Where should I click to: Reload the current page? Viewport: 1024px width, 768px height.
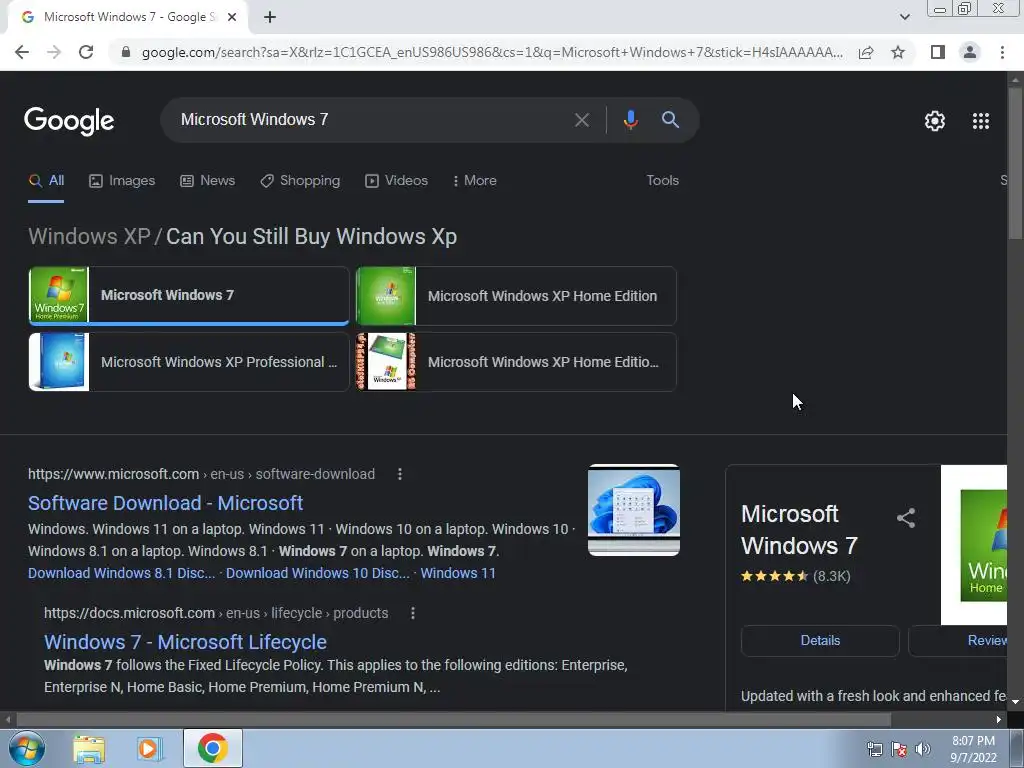(x=86, y=52)
